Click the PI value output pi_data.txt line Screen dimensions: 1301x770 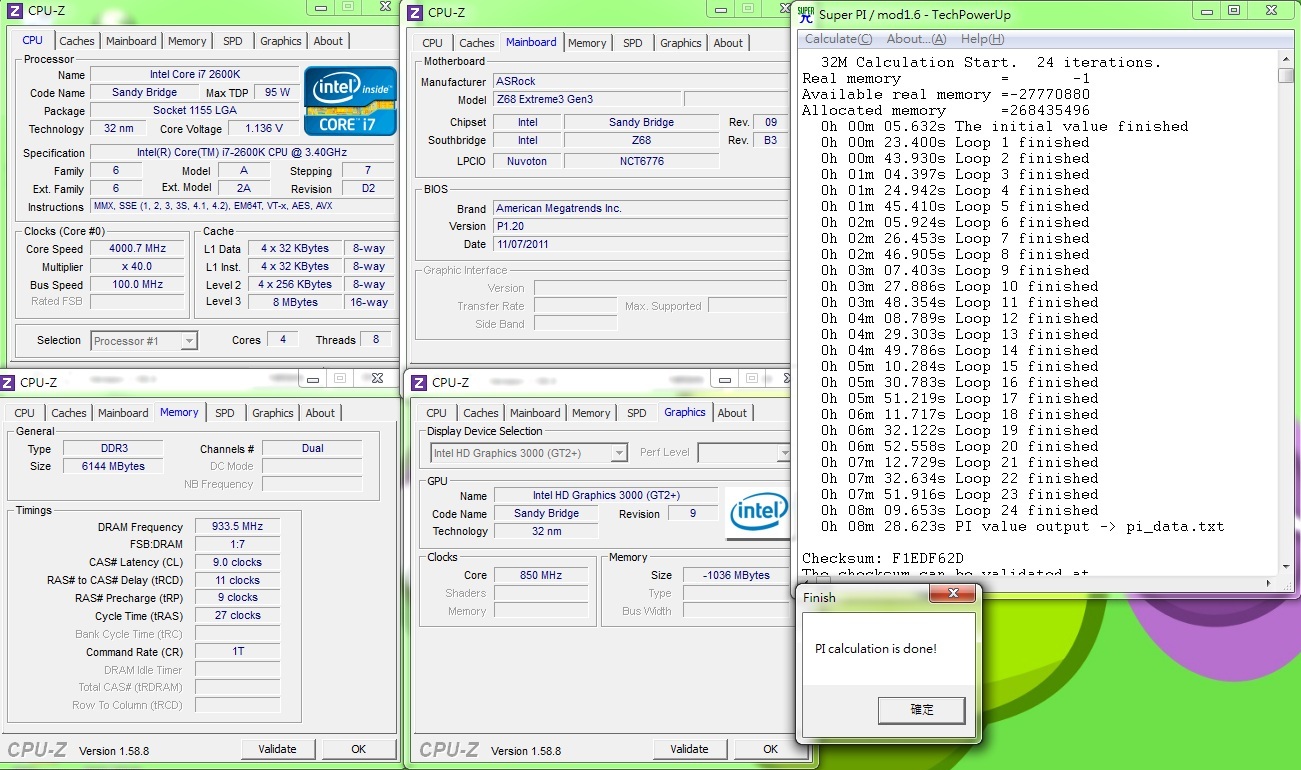[1022, 526]
